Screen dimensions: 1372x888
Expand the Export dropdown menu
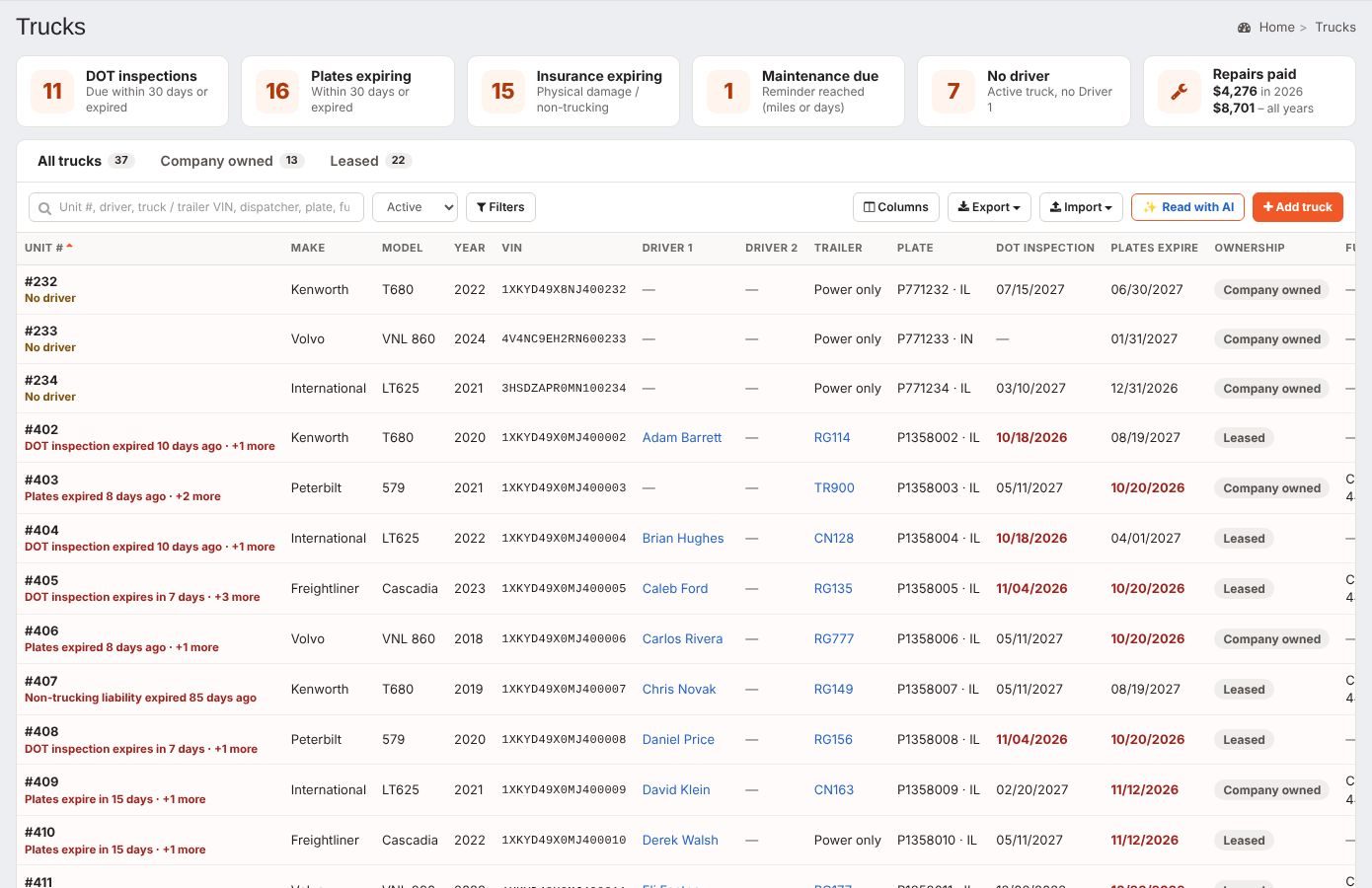(989, 207)
